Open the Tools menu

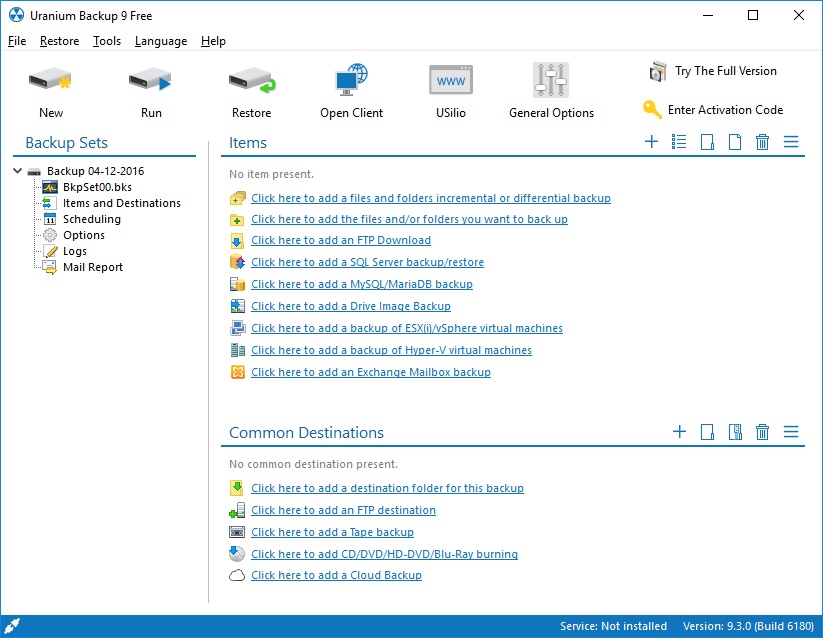point(108,41)
